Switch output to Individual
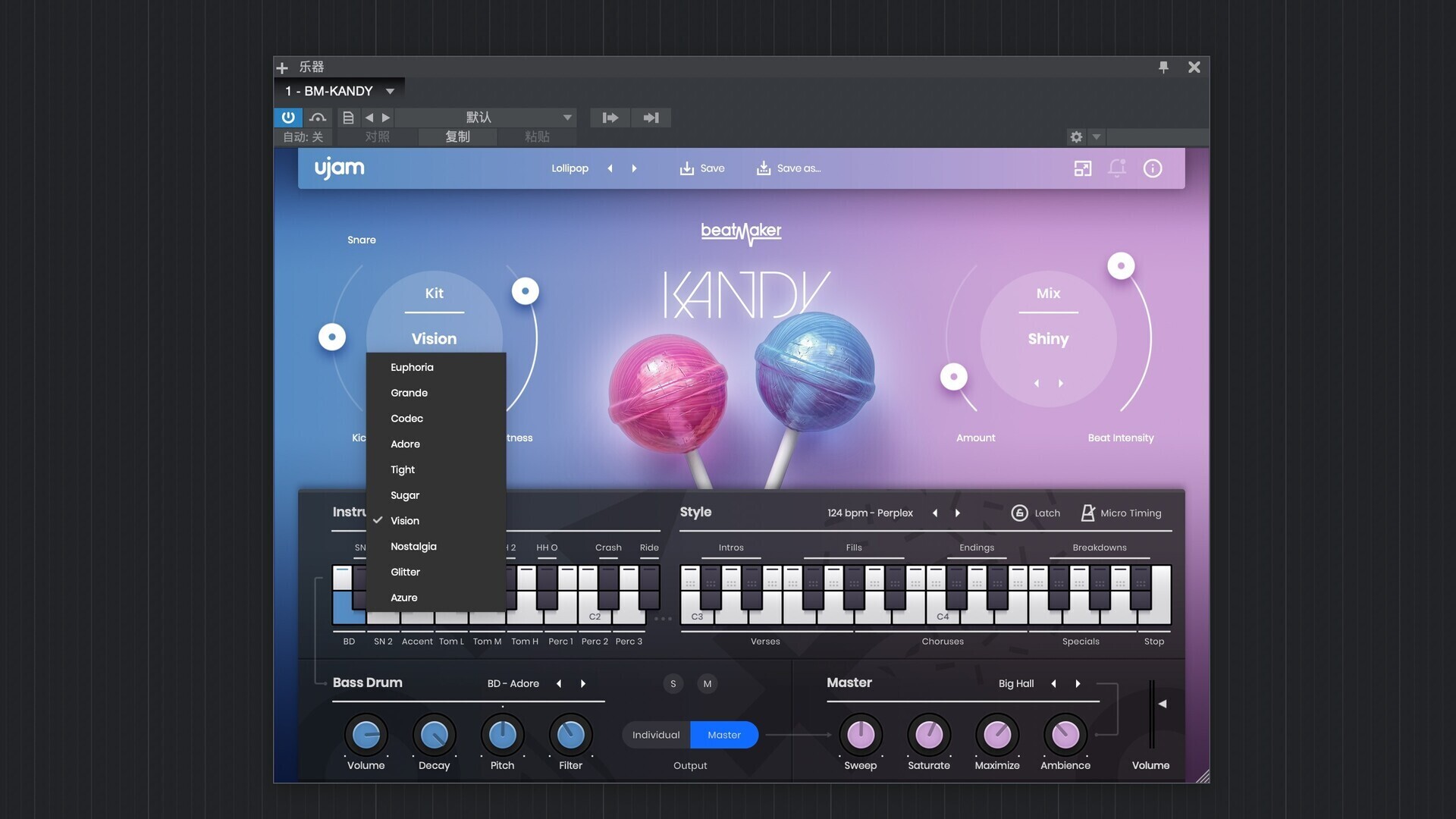The width and height of the screenshot is (1456, 819). point(656,735)
